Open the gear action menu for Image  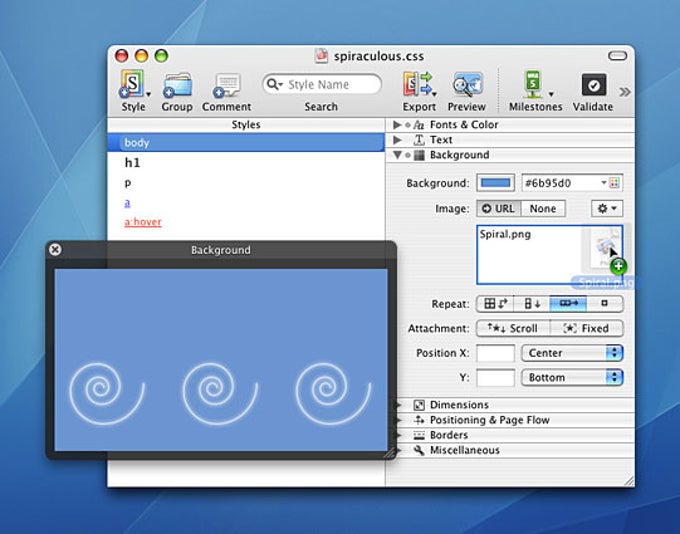click(x=607, y=208)
